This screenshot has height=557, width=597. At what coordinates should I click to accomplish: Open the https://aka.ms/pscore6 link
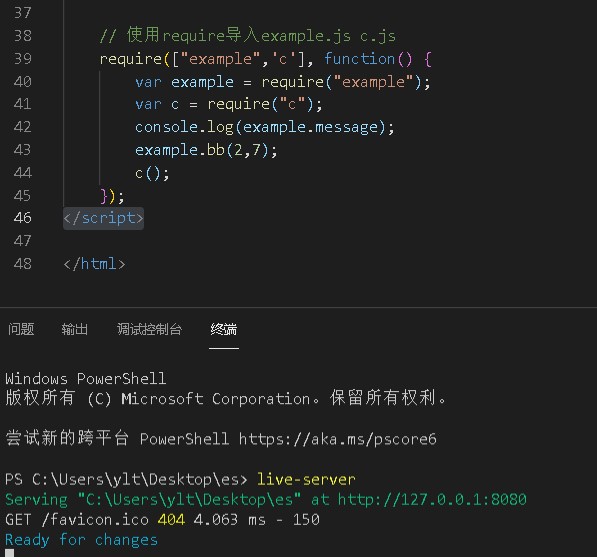pos(337,439)
